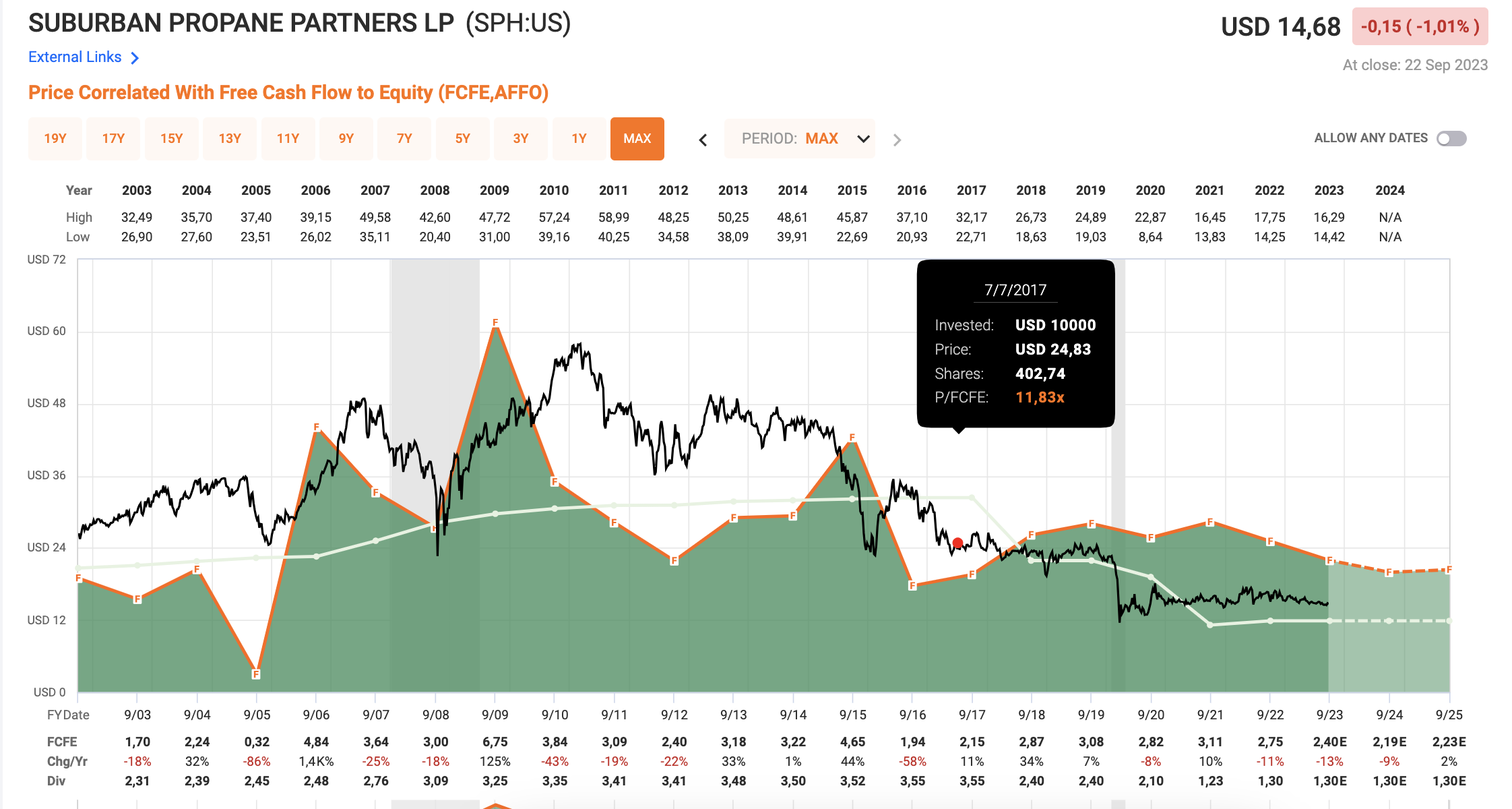Click the 9/21 Div value 1,23

tap(1211, 781)
